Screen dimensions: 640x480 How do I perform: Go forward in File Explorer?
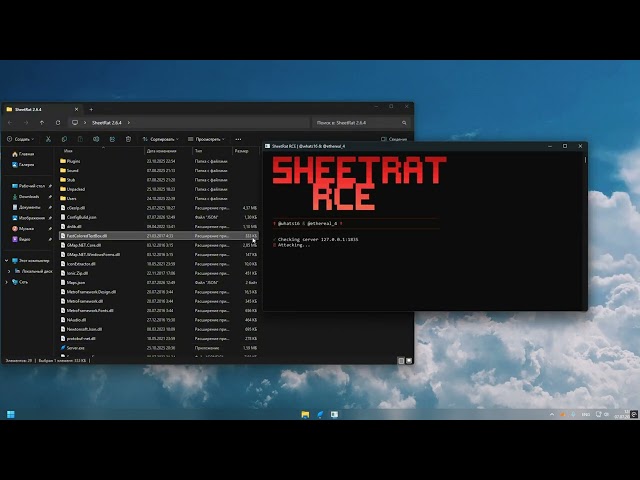[x=26, y=123]
